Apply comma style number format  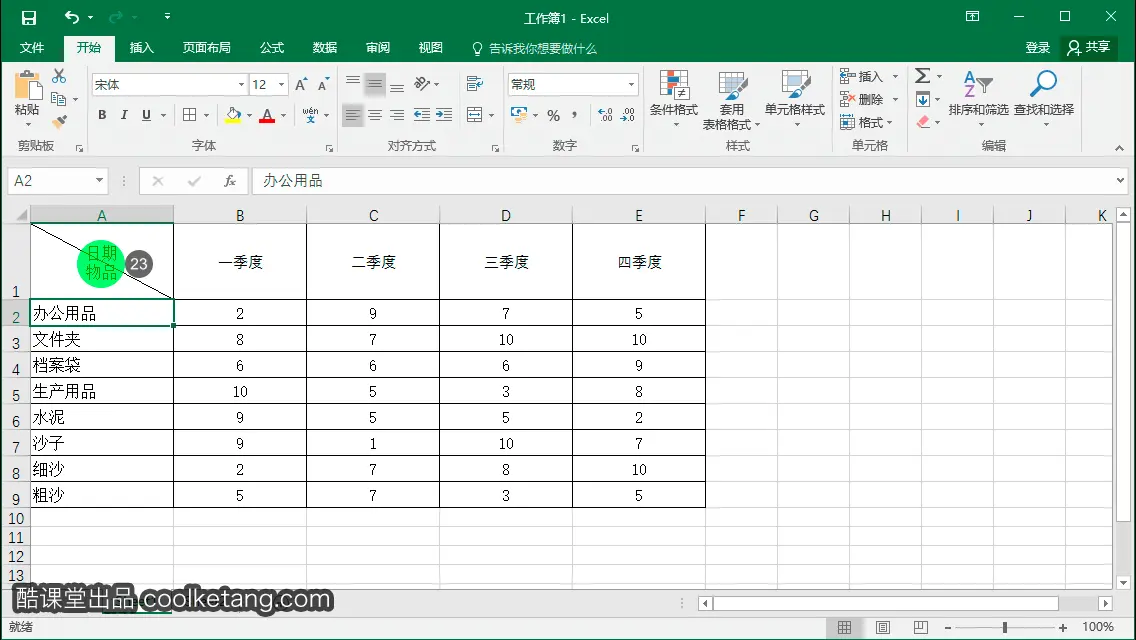(575, 115)
